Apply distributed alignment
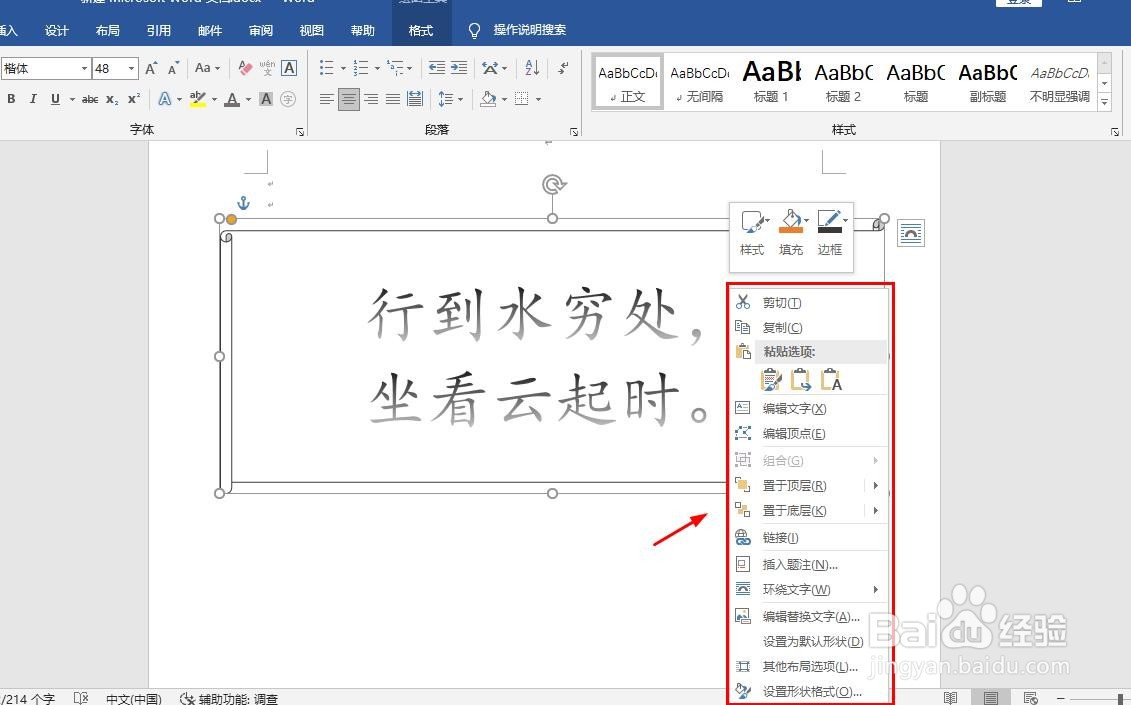 pos(415,99)
